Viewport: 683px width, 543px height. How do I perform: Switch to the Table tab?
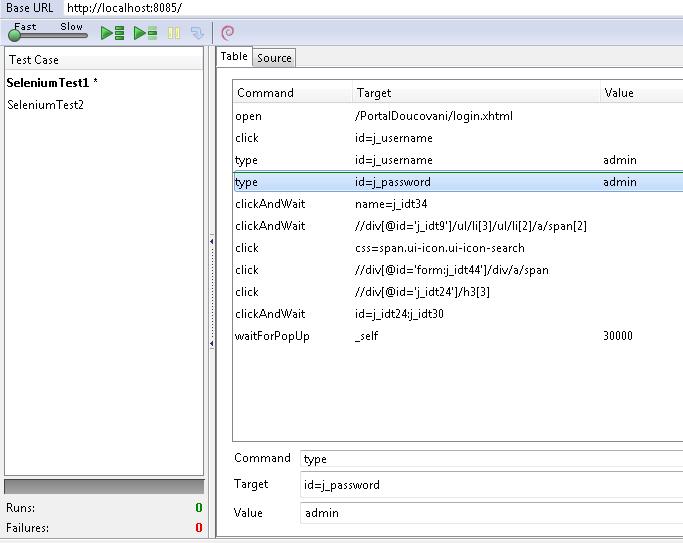(x=234, y=57)
